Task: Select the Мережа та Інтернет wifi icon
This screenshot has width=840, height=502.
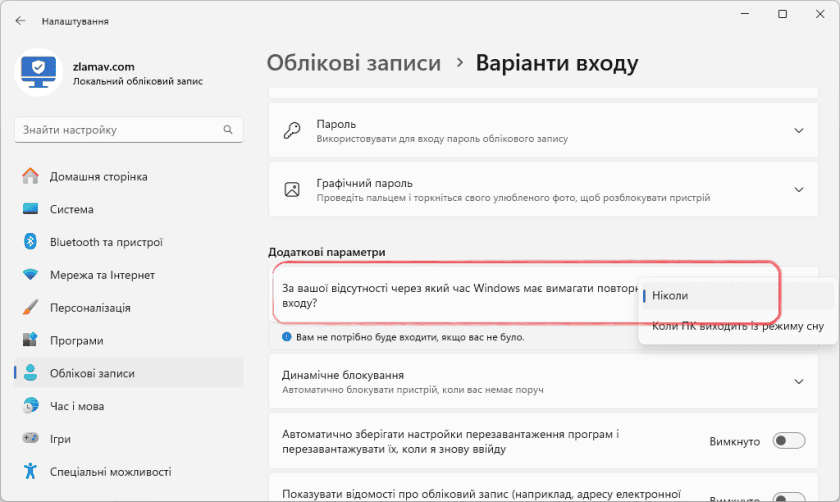Action: [31, 275]
